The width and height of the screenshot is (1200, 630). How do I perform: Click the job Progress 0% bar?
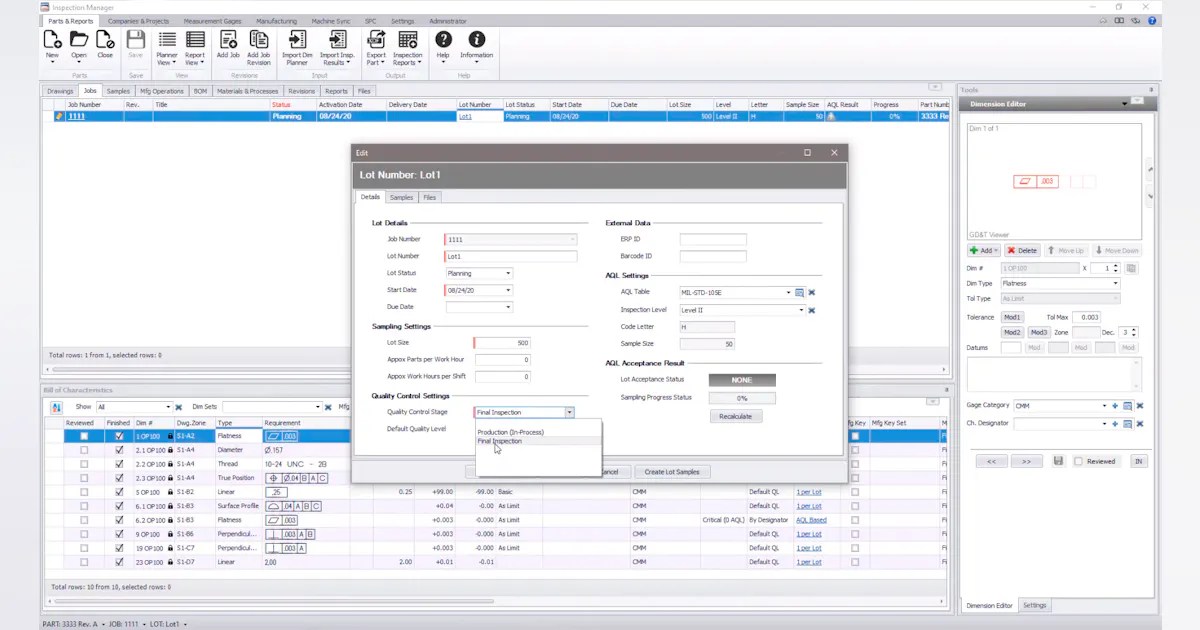click(x=893, y=116)
